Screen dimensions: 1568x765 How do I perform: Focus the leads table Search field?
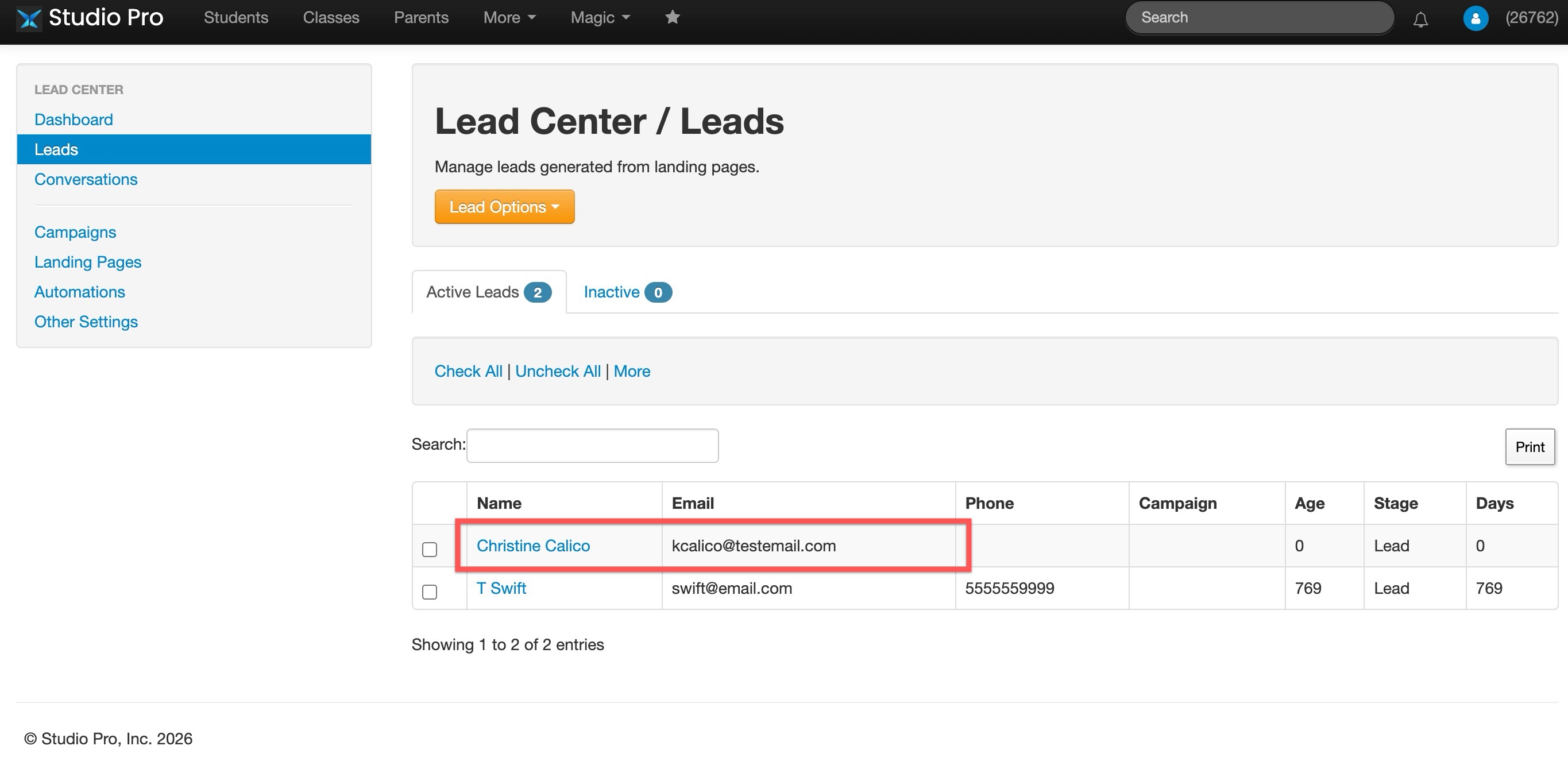click(x=592, y=446)
